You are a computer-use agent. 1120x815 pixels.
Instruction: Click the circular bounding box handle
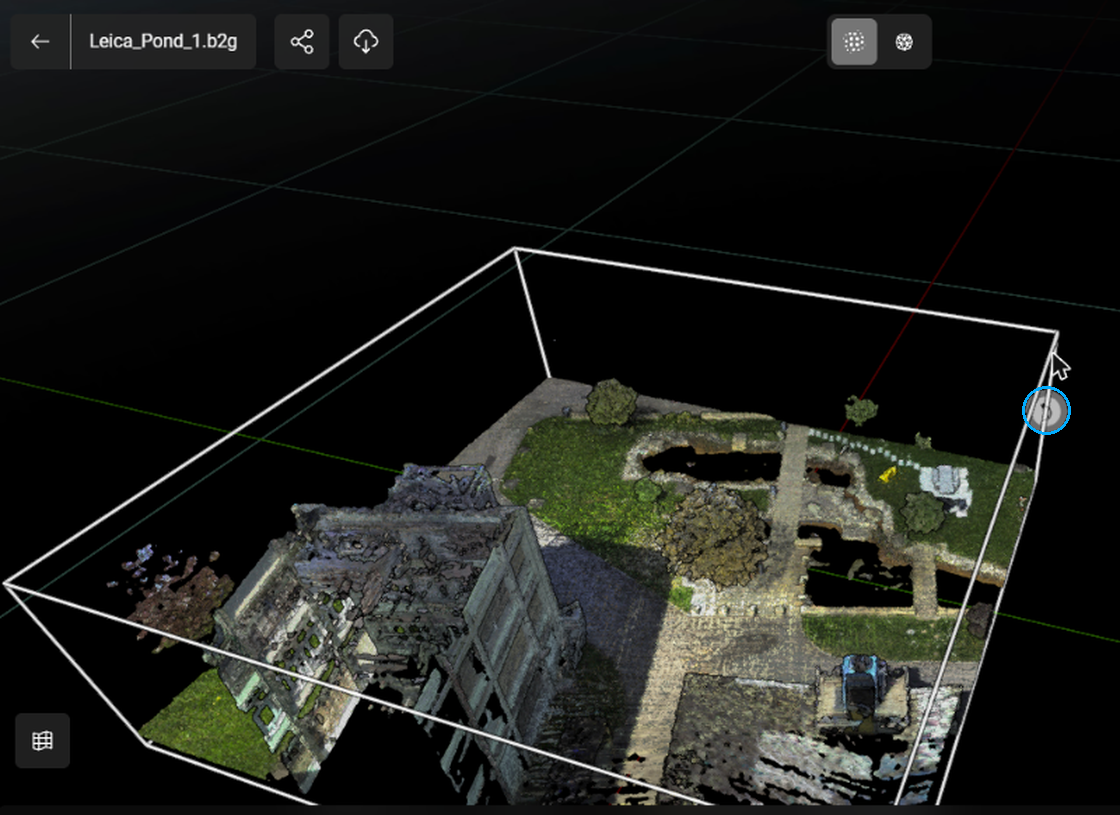[x=1046, y=411]
